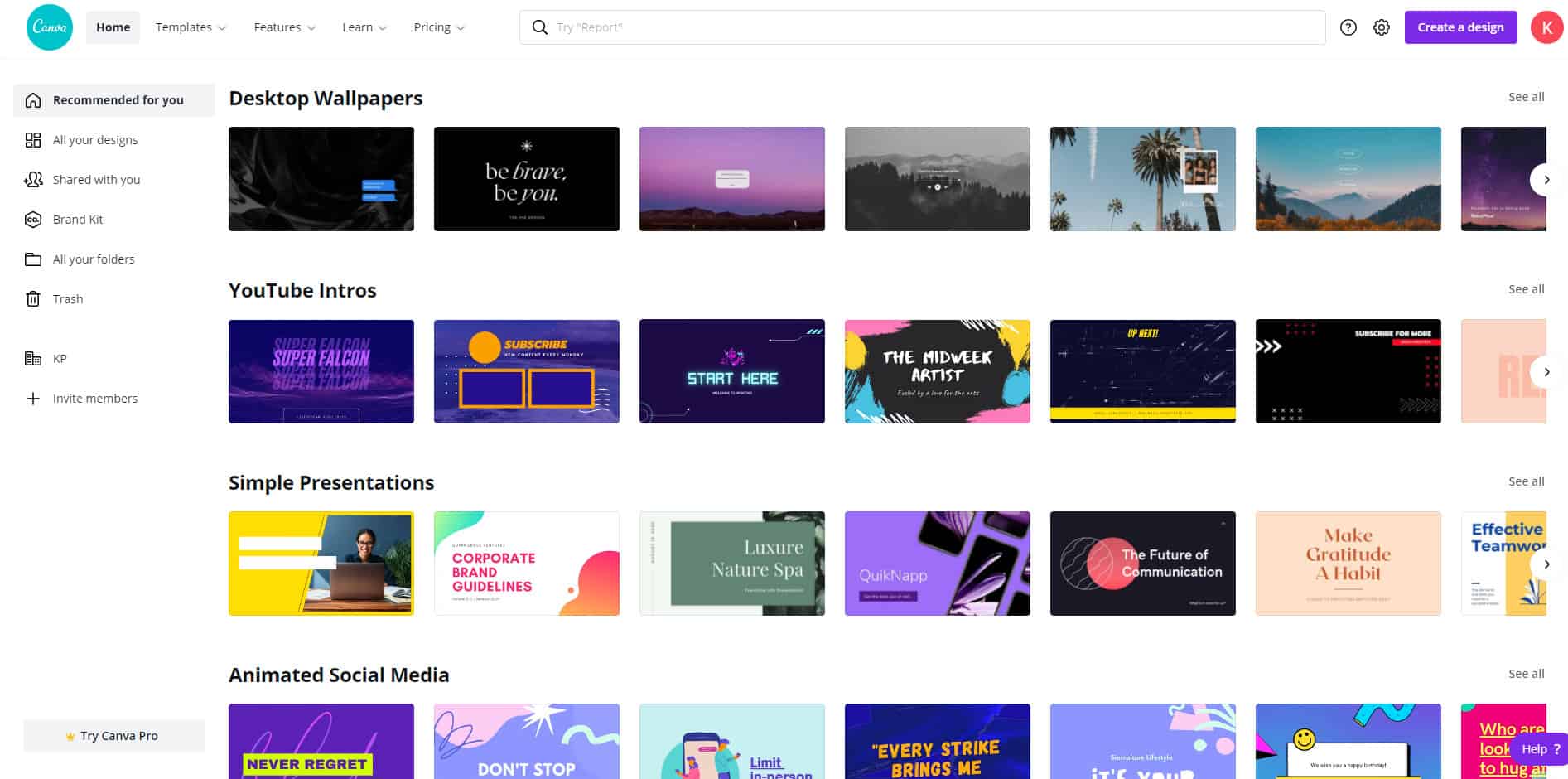Click the Canva logo icon

coord(50,27)
